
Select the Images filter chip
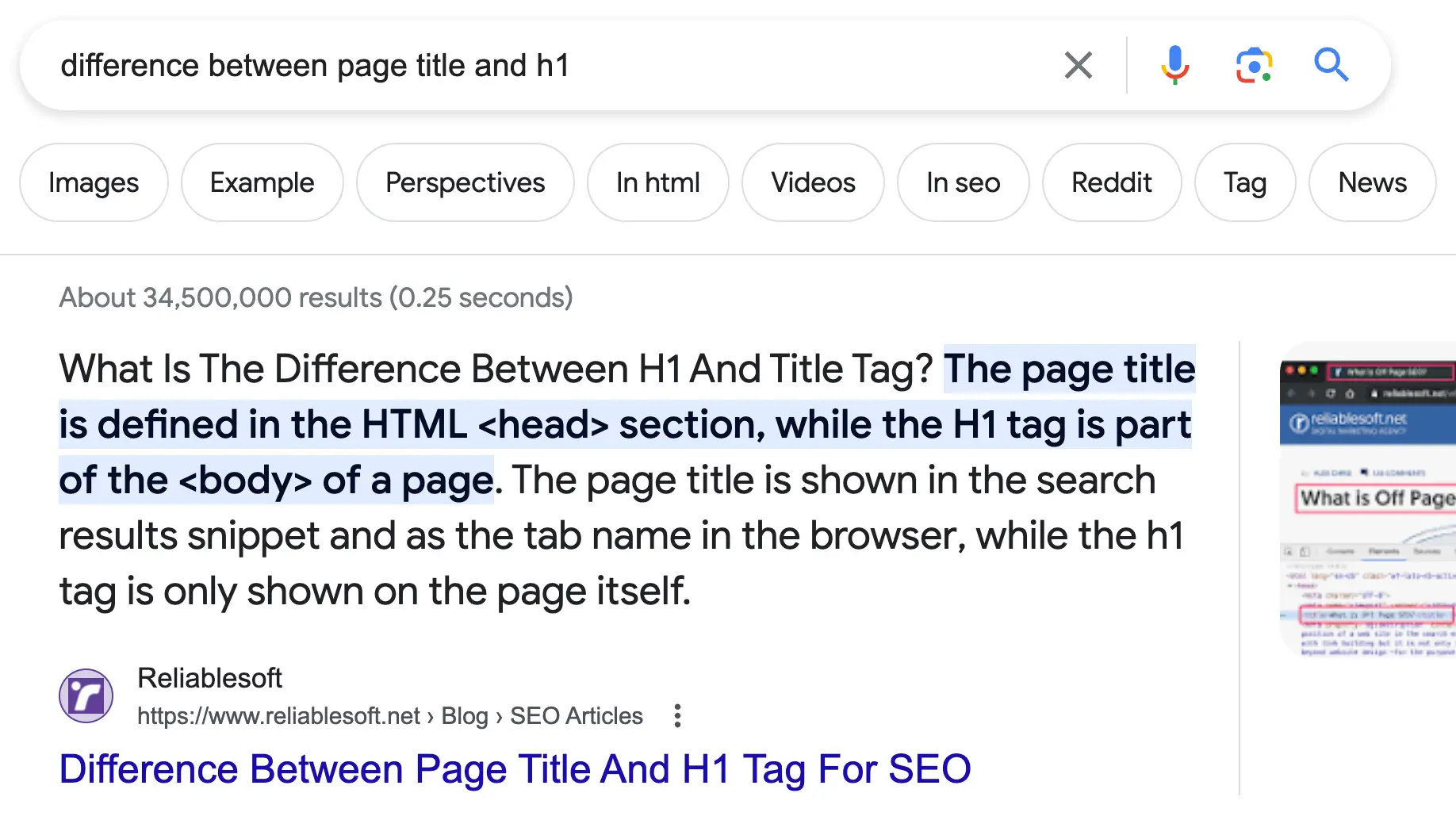point(94,182)
